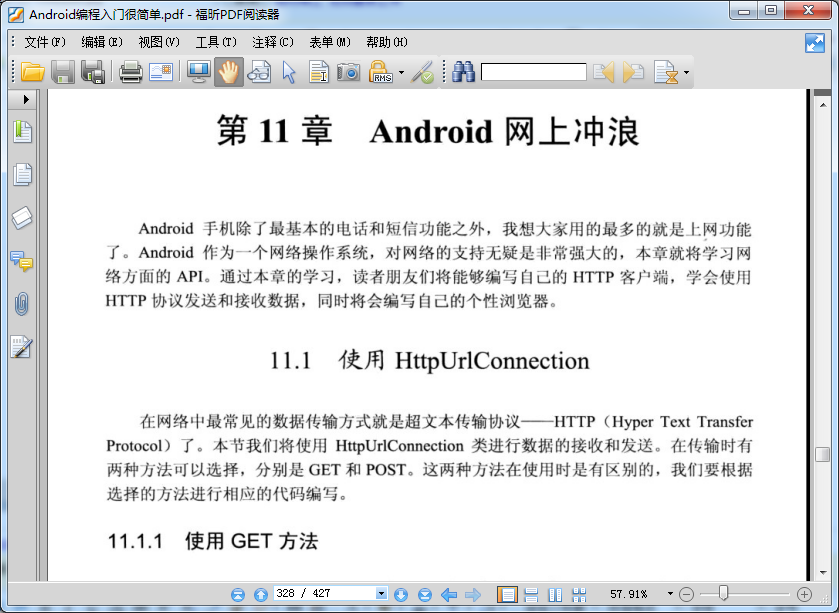Click the vertical scrollbar down arrow
839x613 pixels.
tap(823, 573)
